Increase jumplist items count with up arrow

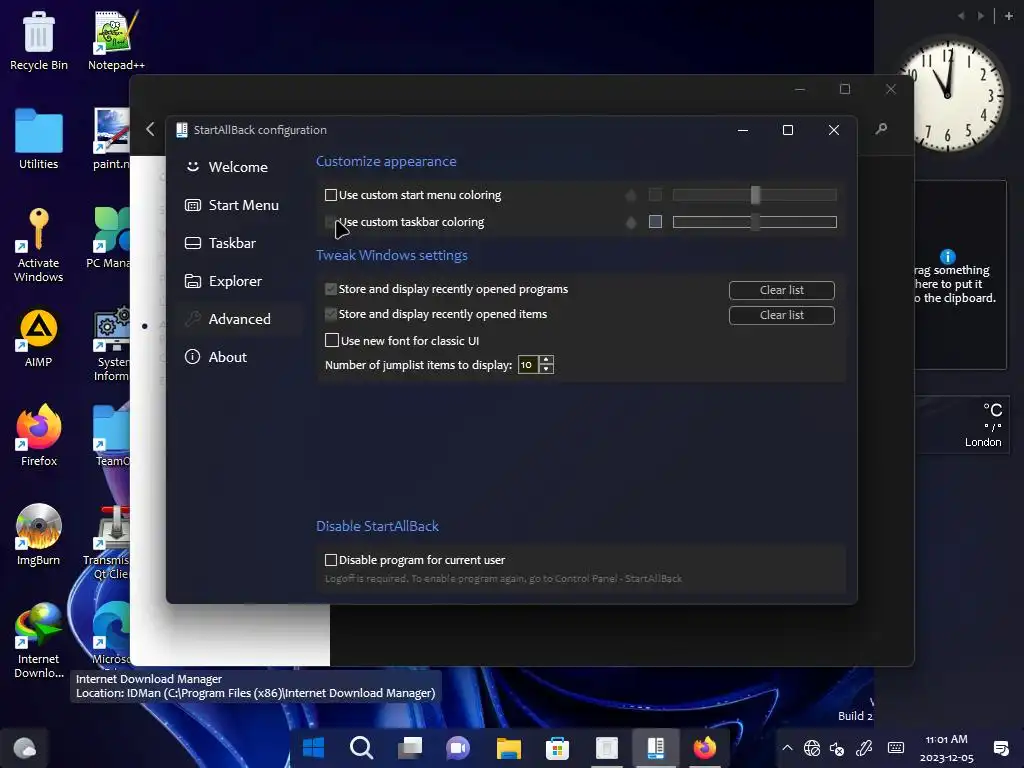[x=547, y=360]
